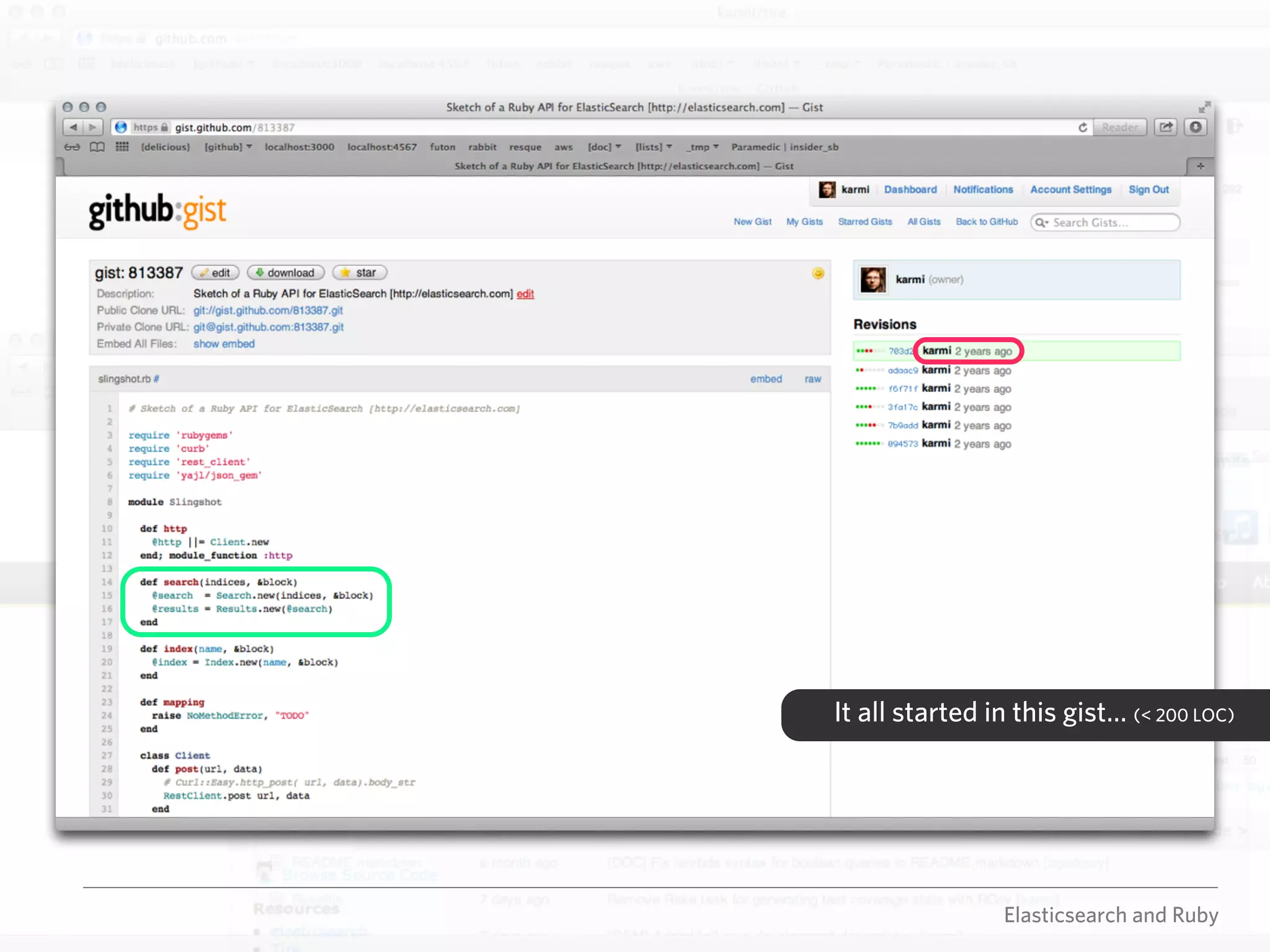Click the Search Gists field
The height and width of the screenshot is (952, 1270).
1105,223
